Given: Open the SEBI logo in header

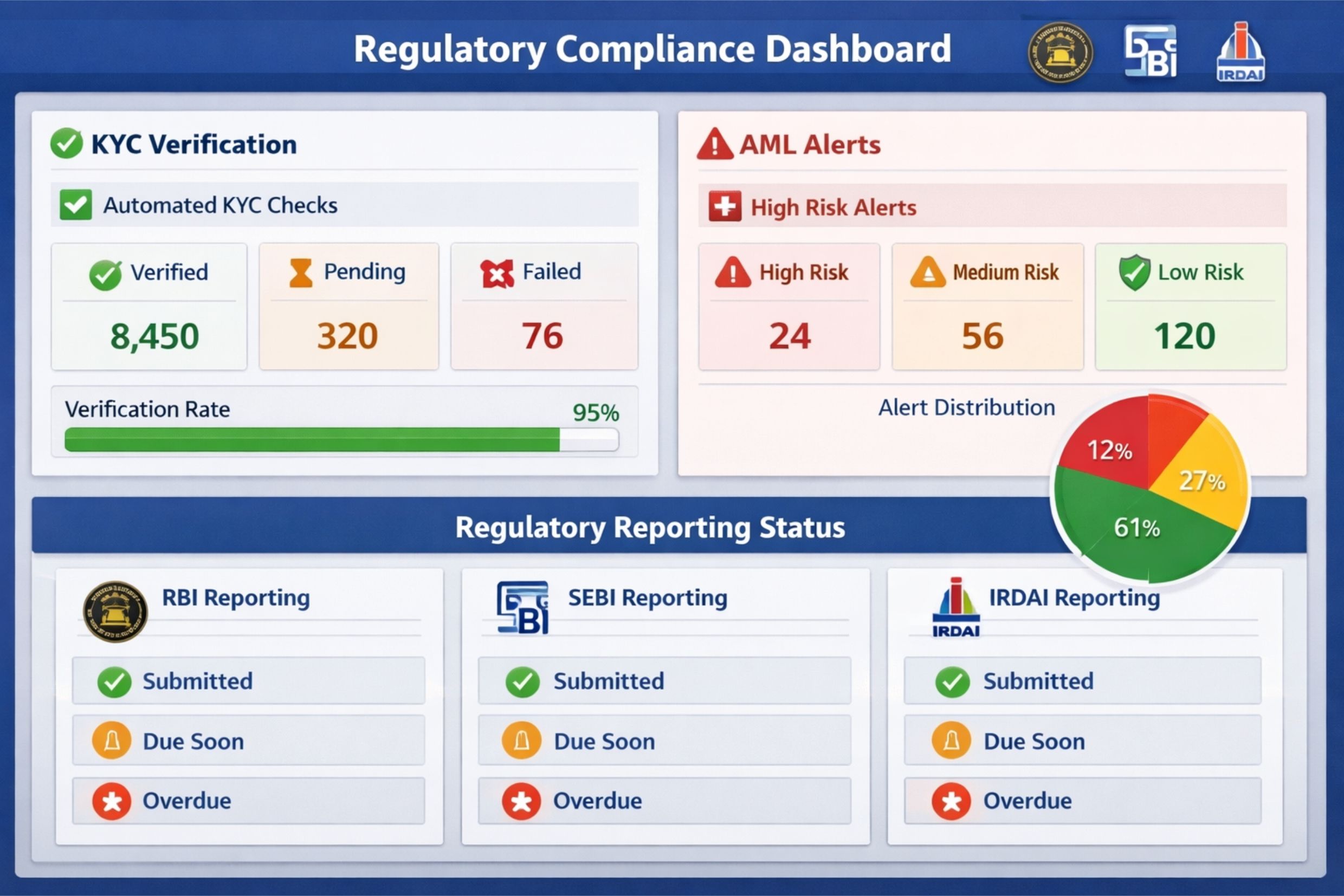Looking at the screenshot, I should point(1150,51).
